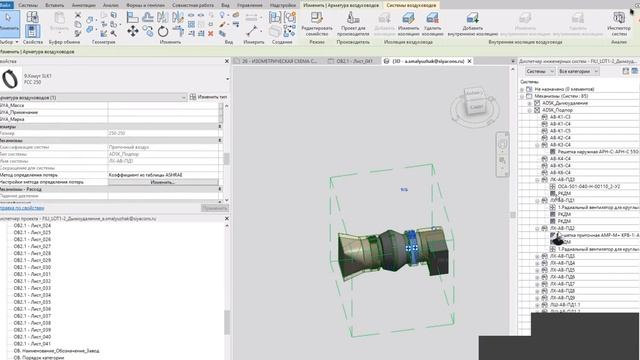Open the type selector dropdown arrow
This screenshot has height=360, width=640.
[227, 79]
